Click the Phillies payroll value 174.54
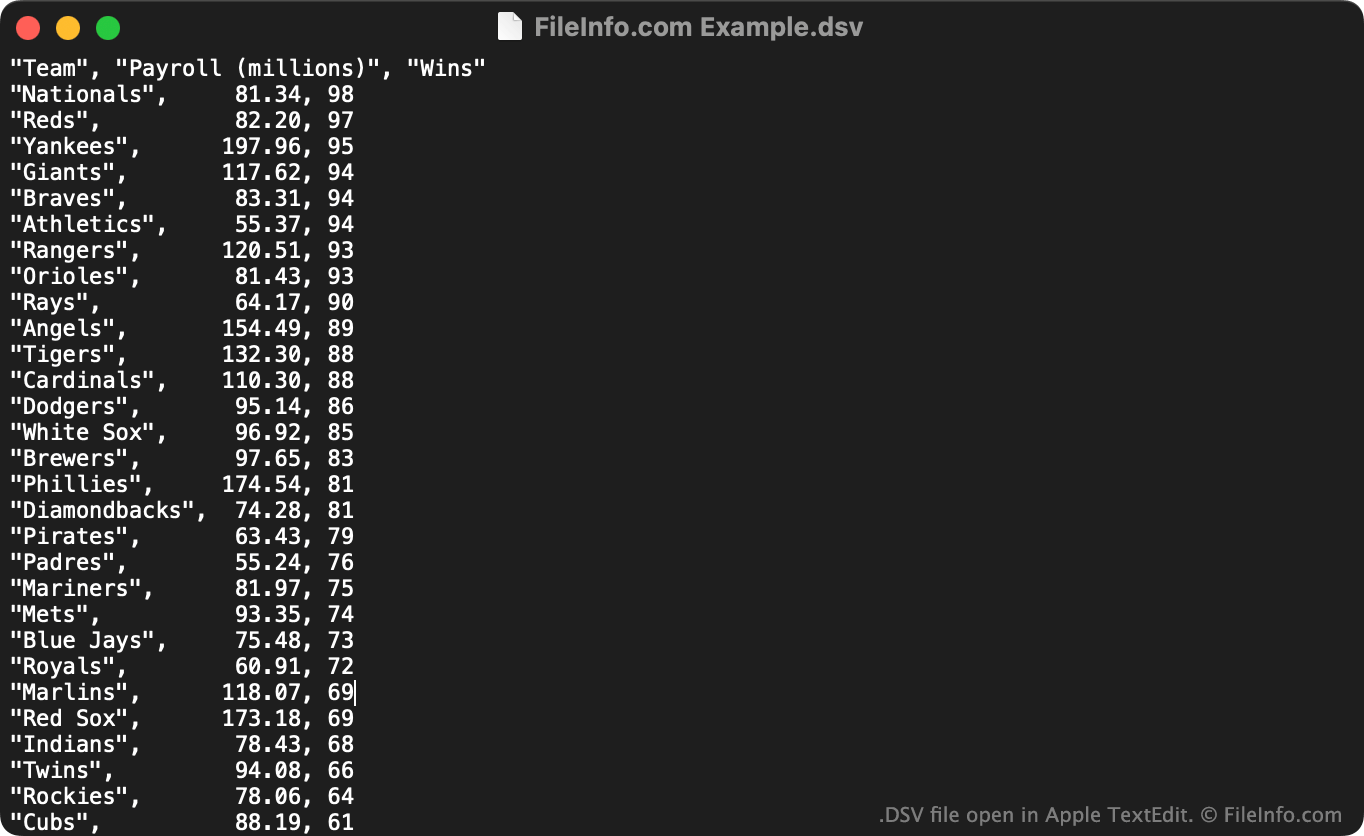This screenshot has width=1364, height=836. 261,485
